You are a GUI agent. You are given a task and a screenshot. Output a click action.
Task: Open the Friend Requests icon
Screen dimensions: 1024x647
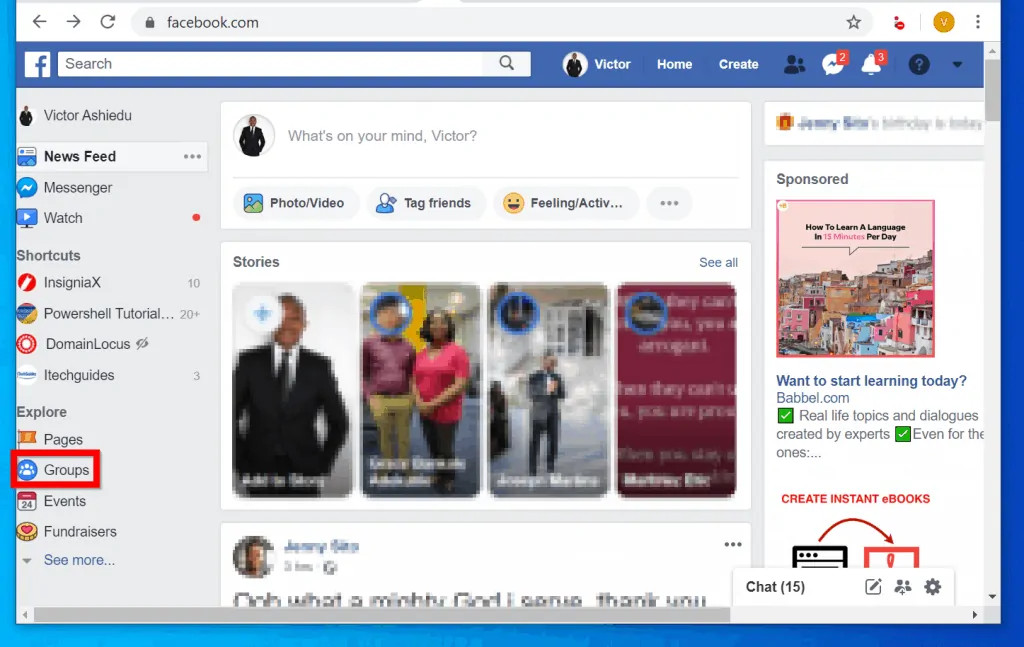click(794, 64)
